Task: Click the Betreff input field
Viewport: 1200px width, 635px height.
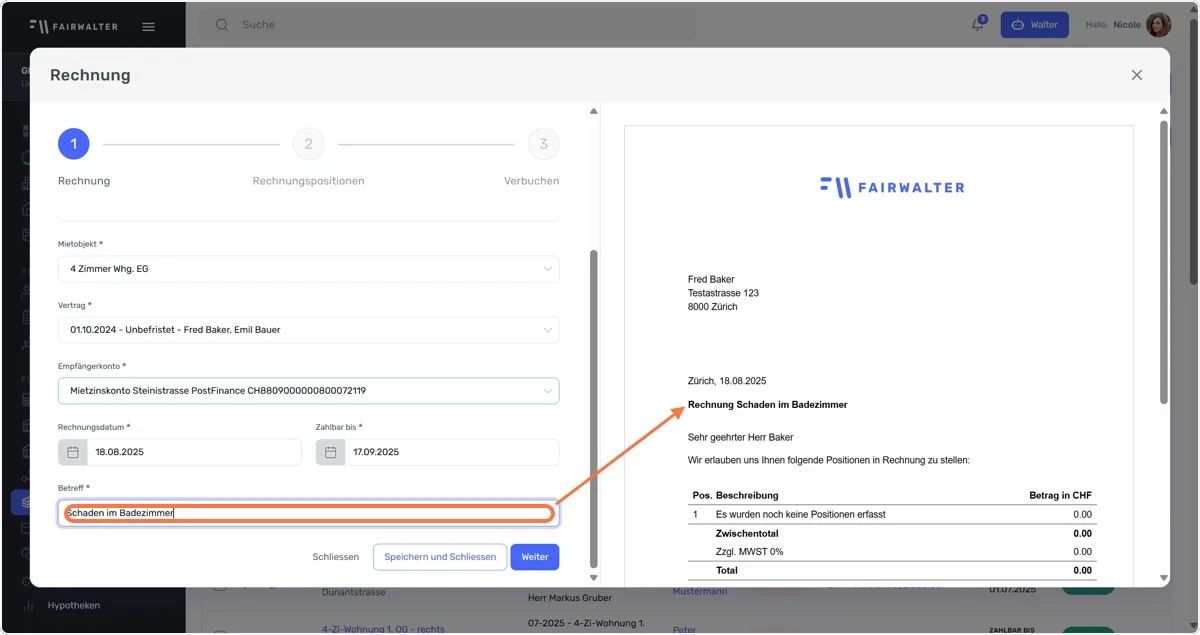Action: (309, 513)
